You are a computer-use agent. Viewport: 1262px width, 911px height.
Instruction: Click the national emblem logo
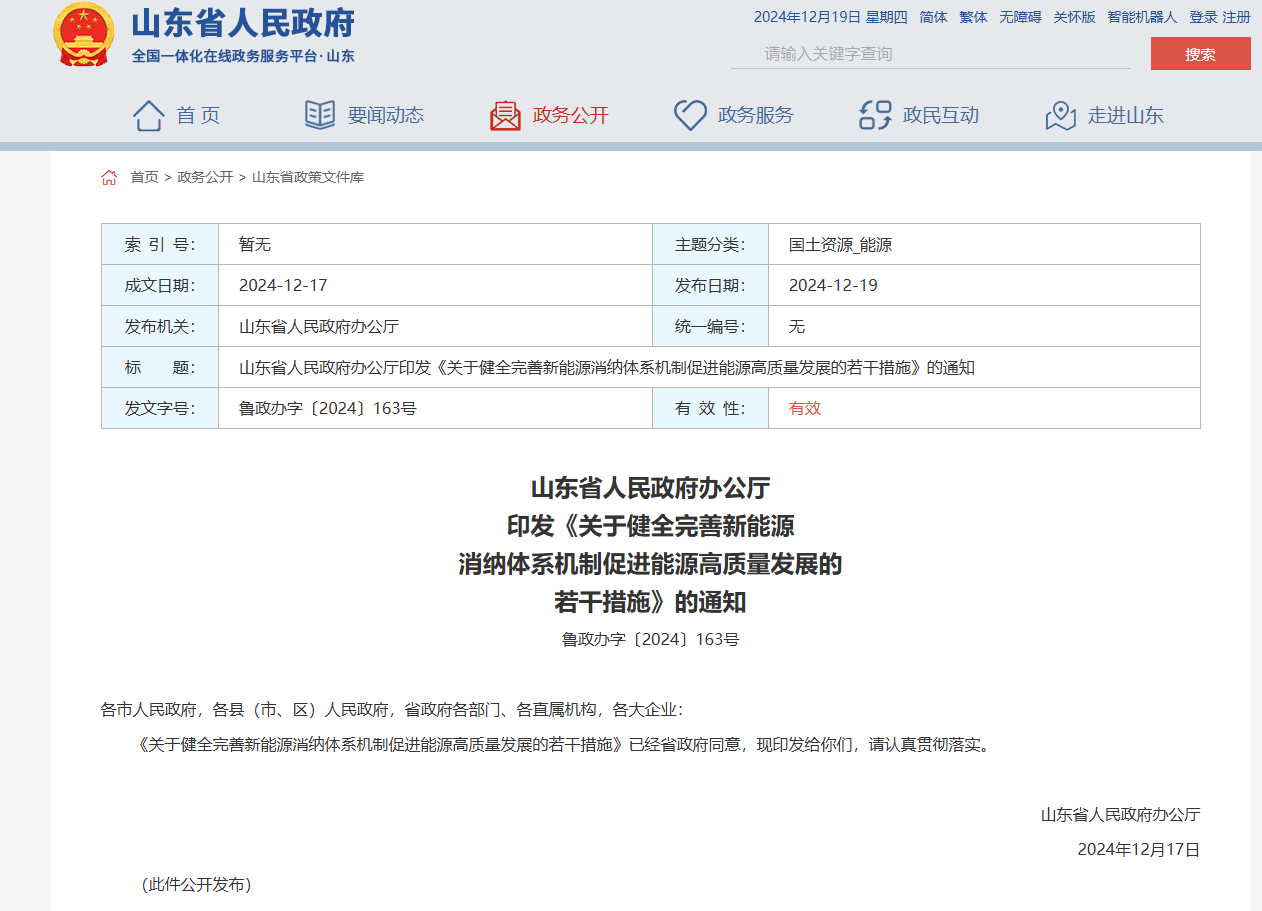tap(84, 34)
